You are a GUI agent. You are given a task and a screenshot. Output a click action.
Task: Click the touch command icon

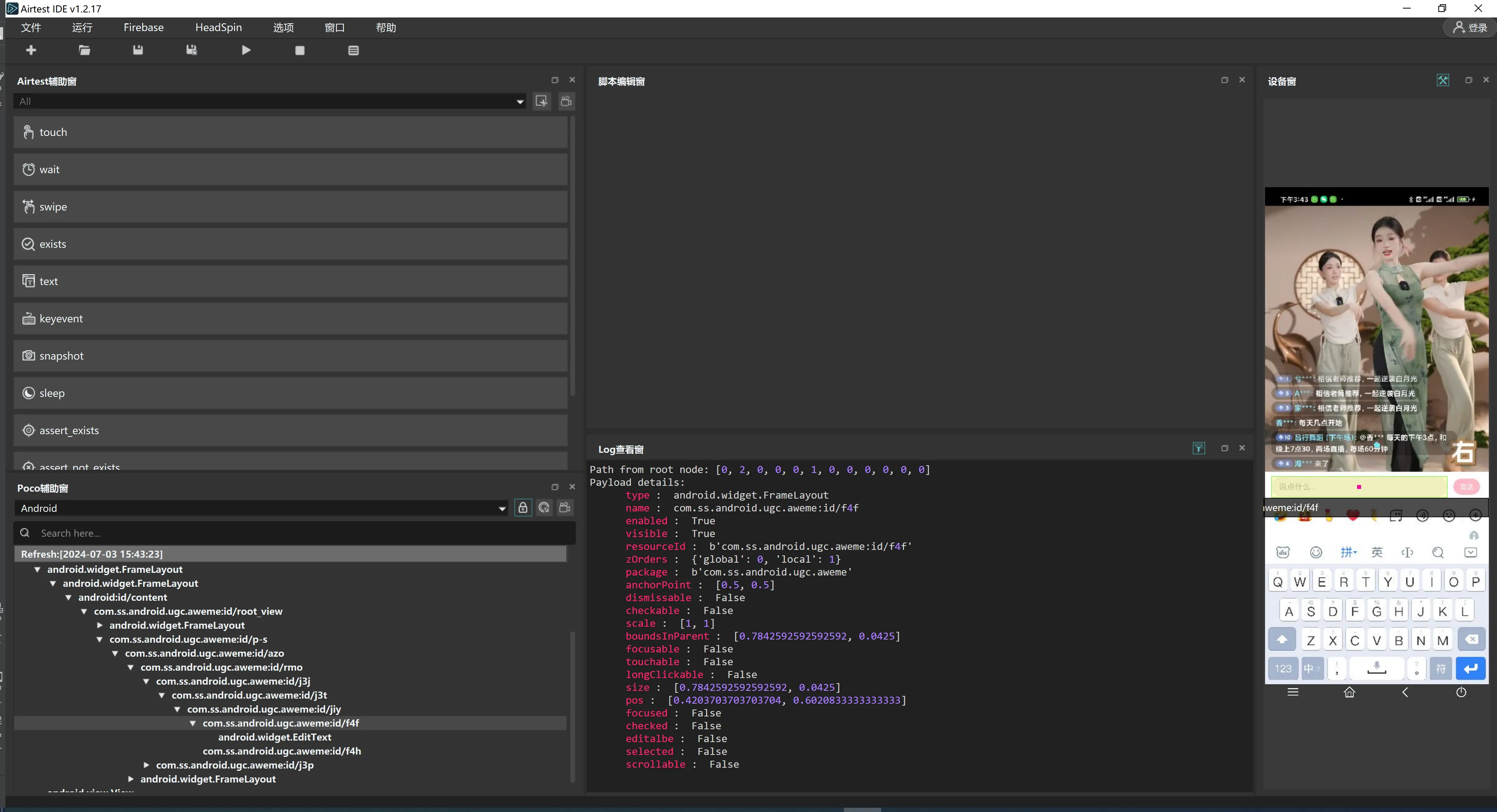coord(28,132)
